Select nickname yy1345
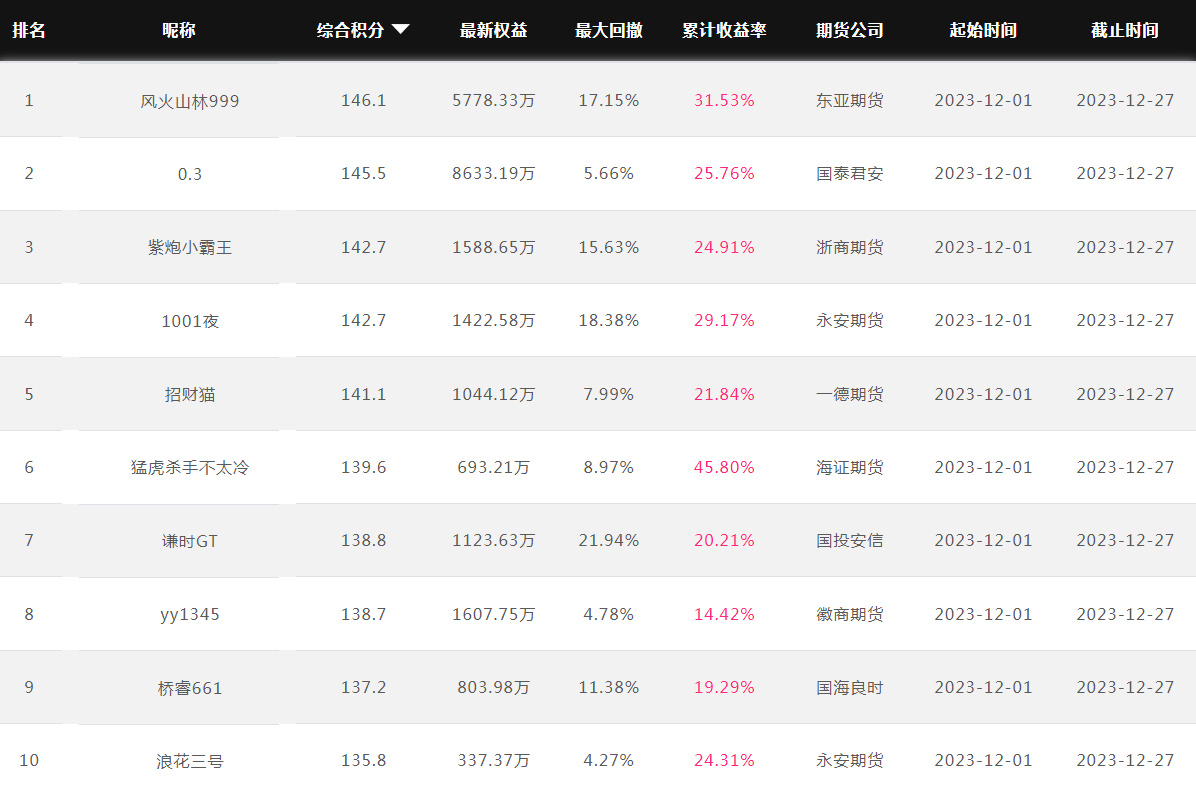Screen dimensions: 1196x794 190,615
